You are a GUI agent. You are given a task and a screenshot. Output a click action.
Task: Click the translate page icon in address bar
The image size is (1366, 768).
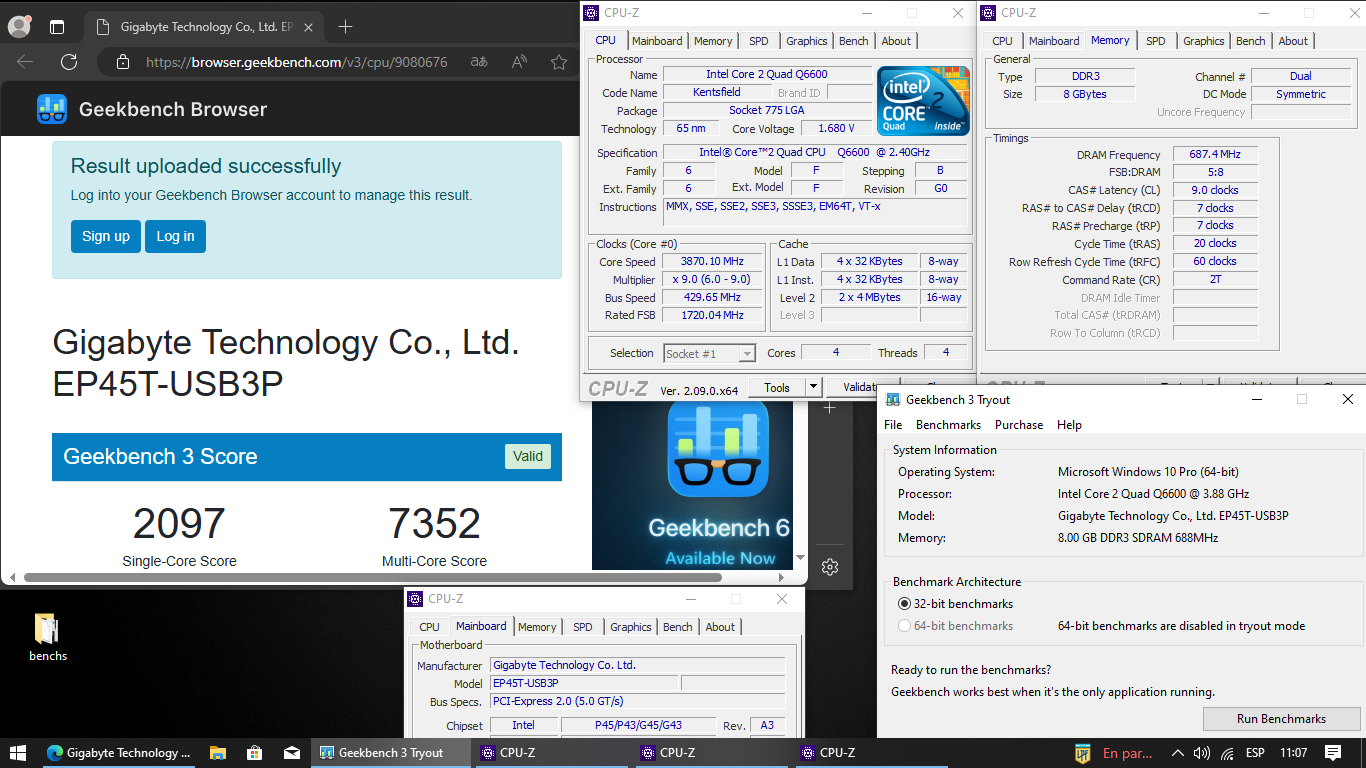tap(480, 62)
